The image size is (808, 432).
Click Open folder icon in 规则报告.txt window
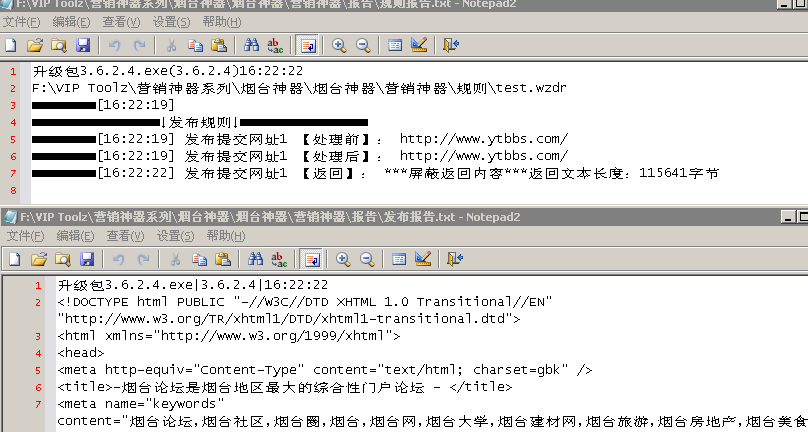coord(35,45)
